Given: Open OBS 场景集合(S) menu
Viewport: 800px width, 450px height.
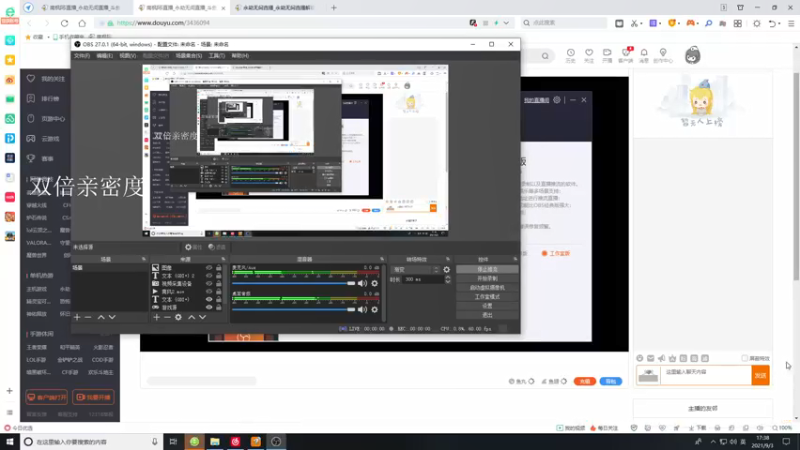Looking at the screenshot, I should coord(189,56).
